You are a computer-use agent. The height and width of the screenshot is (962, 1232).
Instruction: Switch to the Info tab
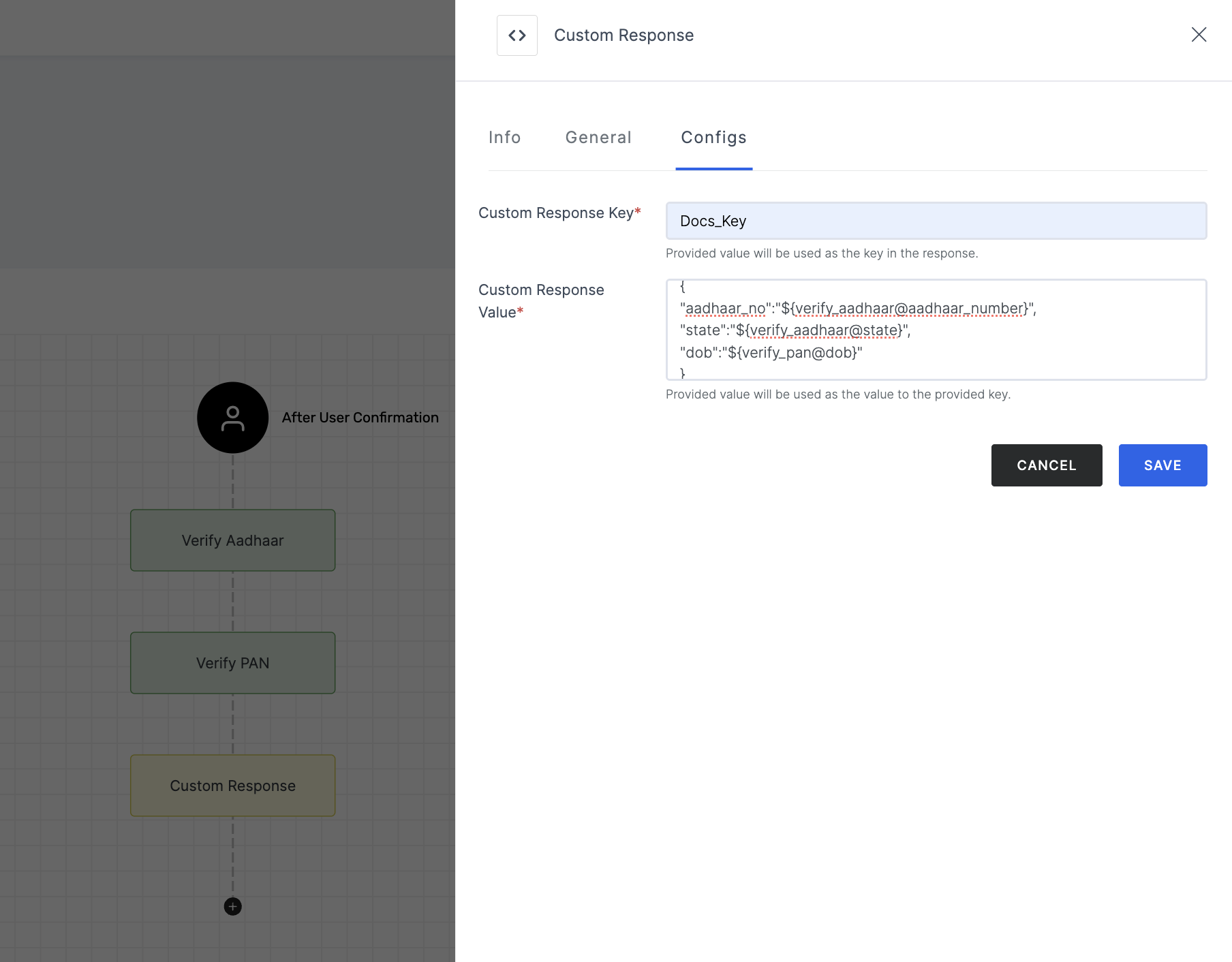(x=505, y=138)
